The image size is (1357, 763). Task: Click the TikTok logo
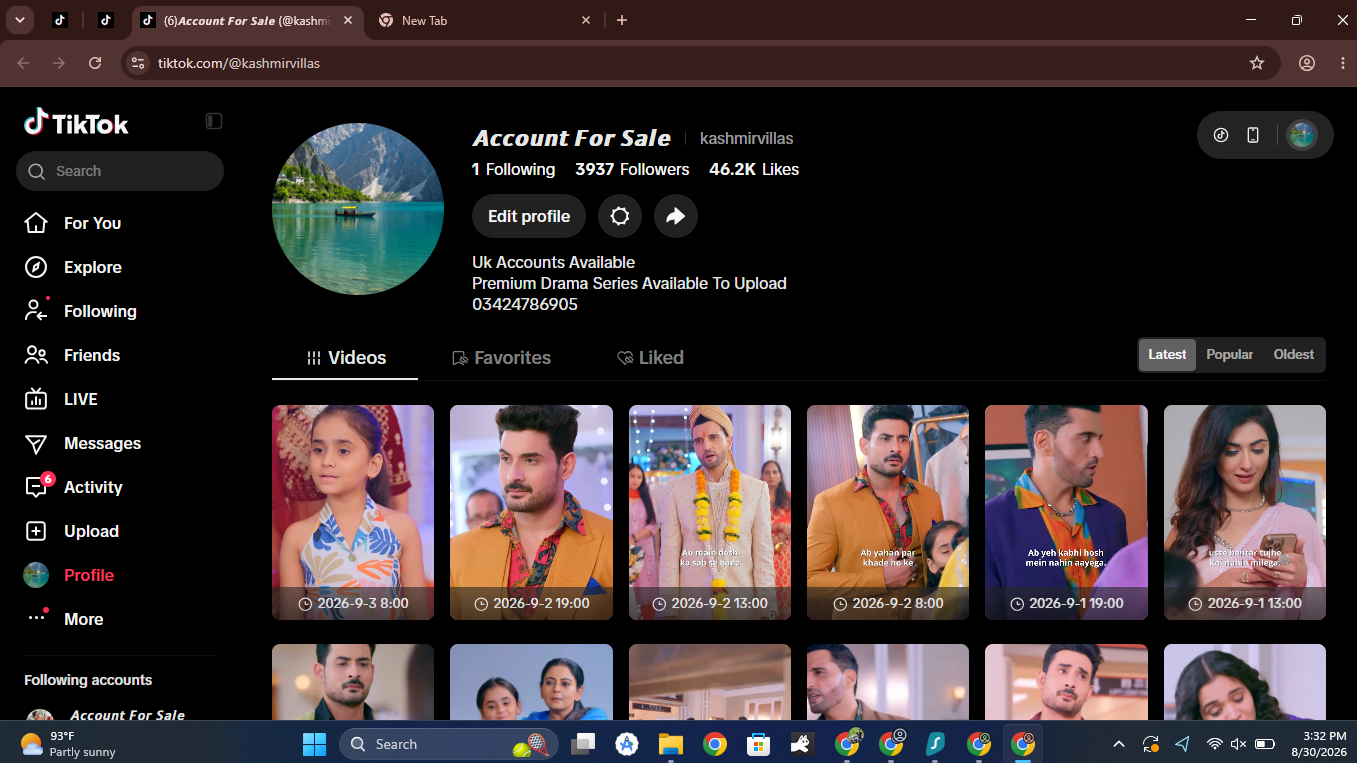[77, 122]
